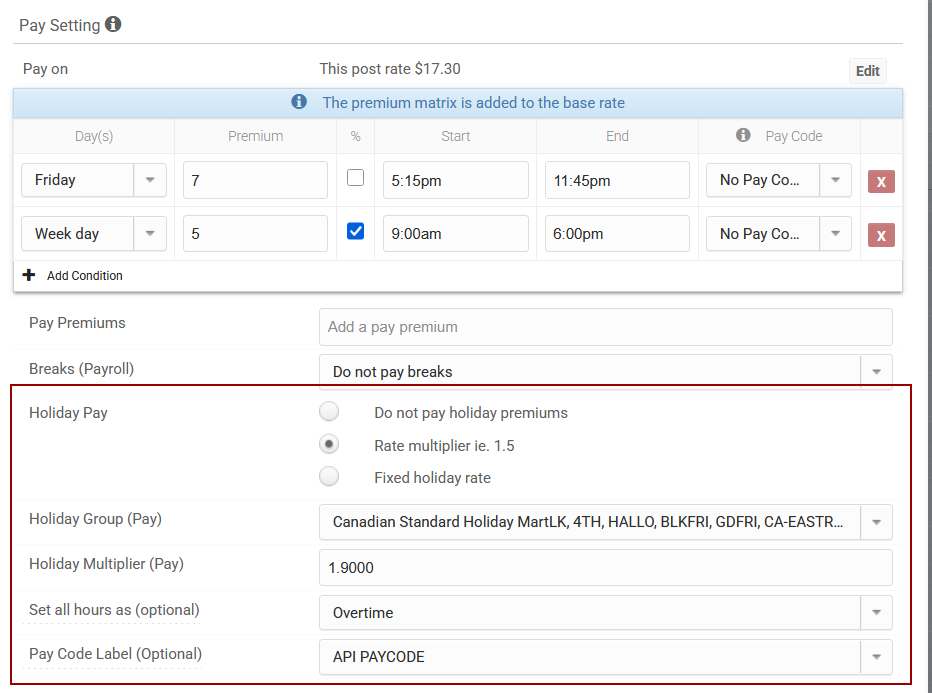Click the Holiday Multiplier field showing 1.9000
932x693 pixels.
606,568
